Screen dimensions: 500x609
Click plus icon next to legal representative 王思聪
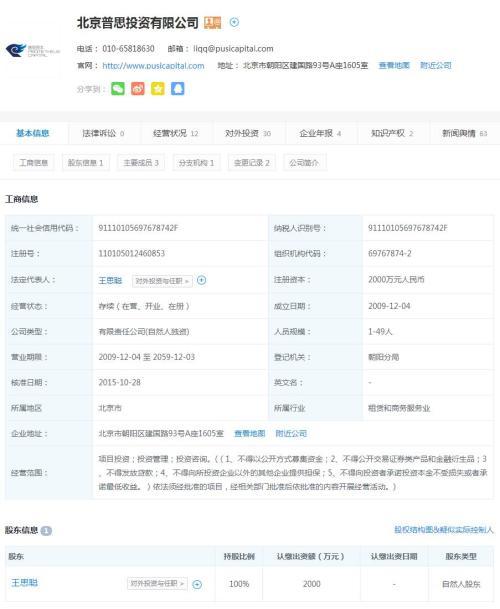point(202,280)
